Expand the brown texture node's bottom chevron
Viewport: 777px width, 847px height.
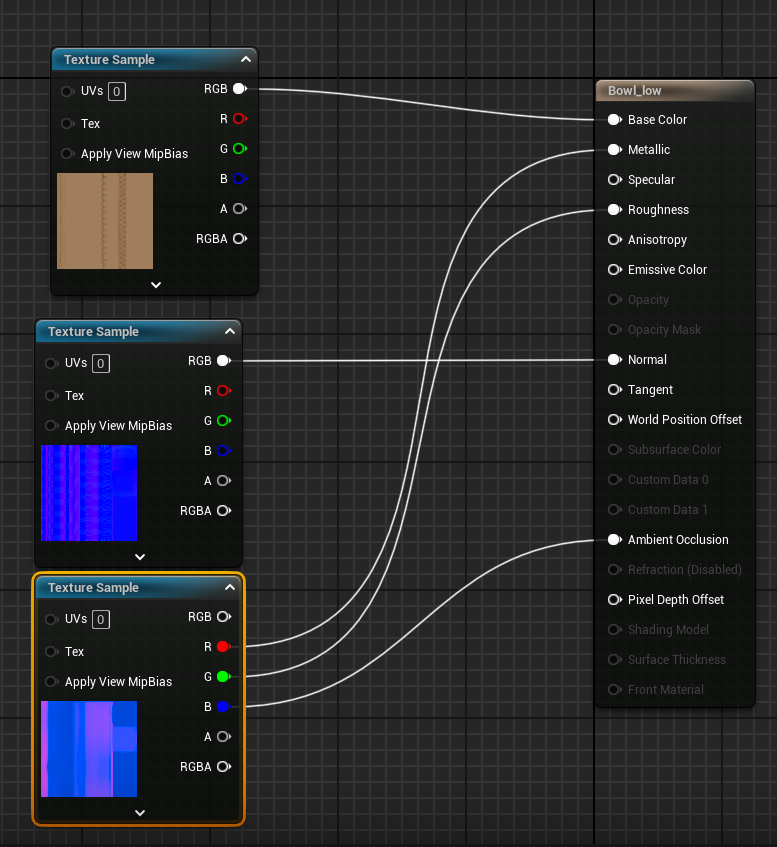coord(156,285)
